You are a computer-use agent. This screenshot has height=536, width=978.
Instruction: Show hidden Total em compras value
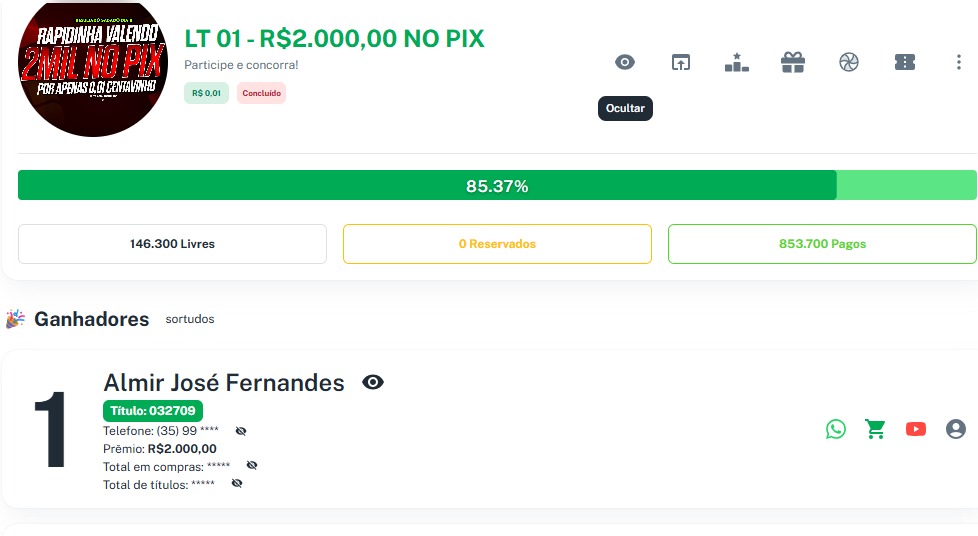(252, 466)
